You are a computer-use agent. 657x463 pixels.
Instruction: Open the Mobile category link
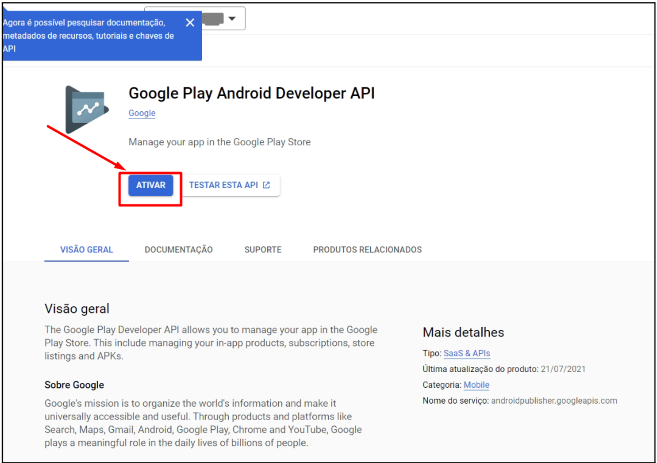pyautogui.click(x=476, y=385)
